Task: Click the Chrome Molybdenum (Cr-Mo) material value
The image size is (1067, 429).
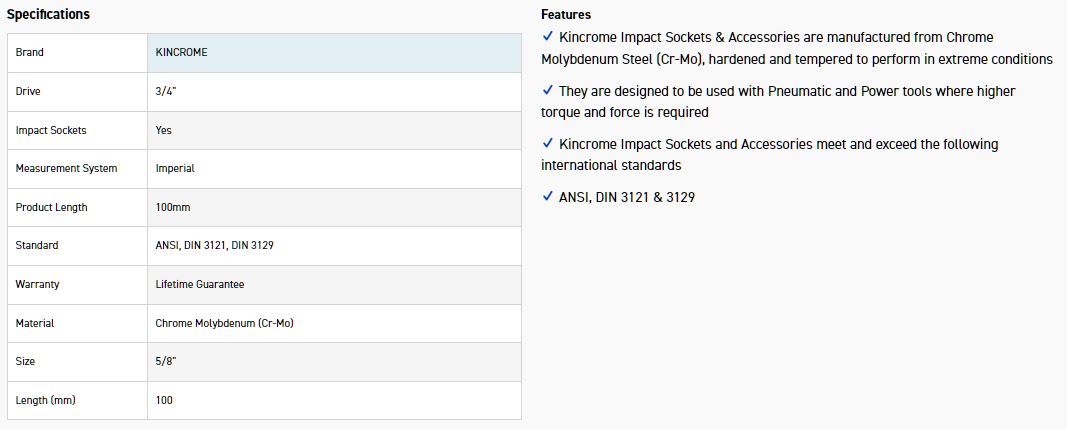Action: tap(224, 323)
